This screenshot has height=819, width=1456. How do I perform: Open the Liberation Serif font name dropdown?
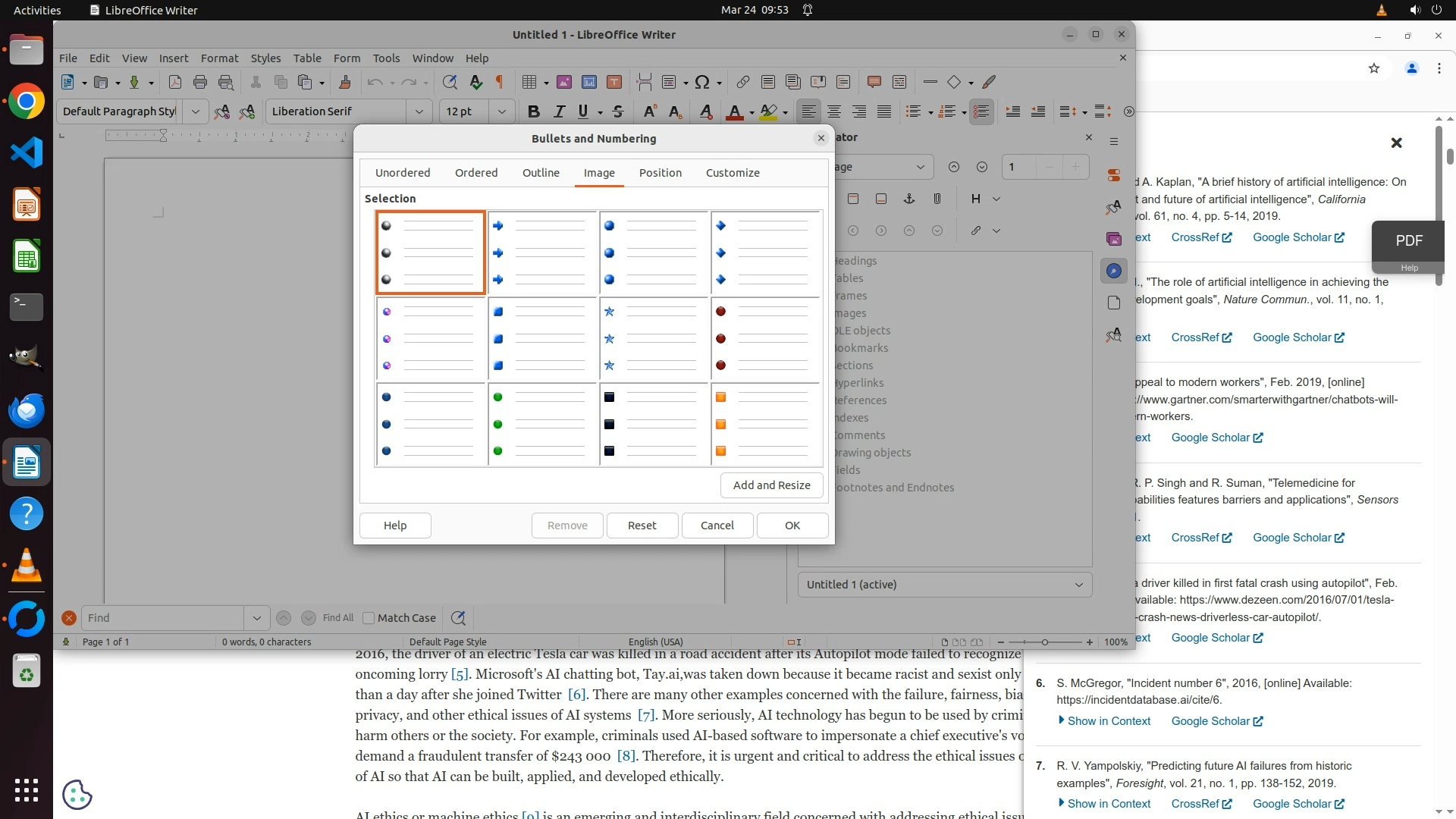coord(419,111)
